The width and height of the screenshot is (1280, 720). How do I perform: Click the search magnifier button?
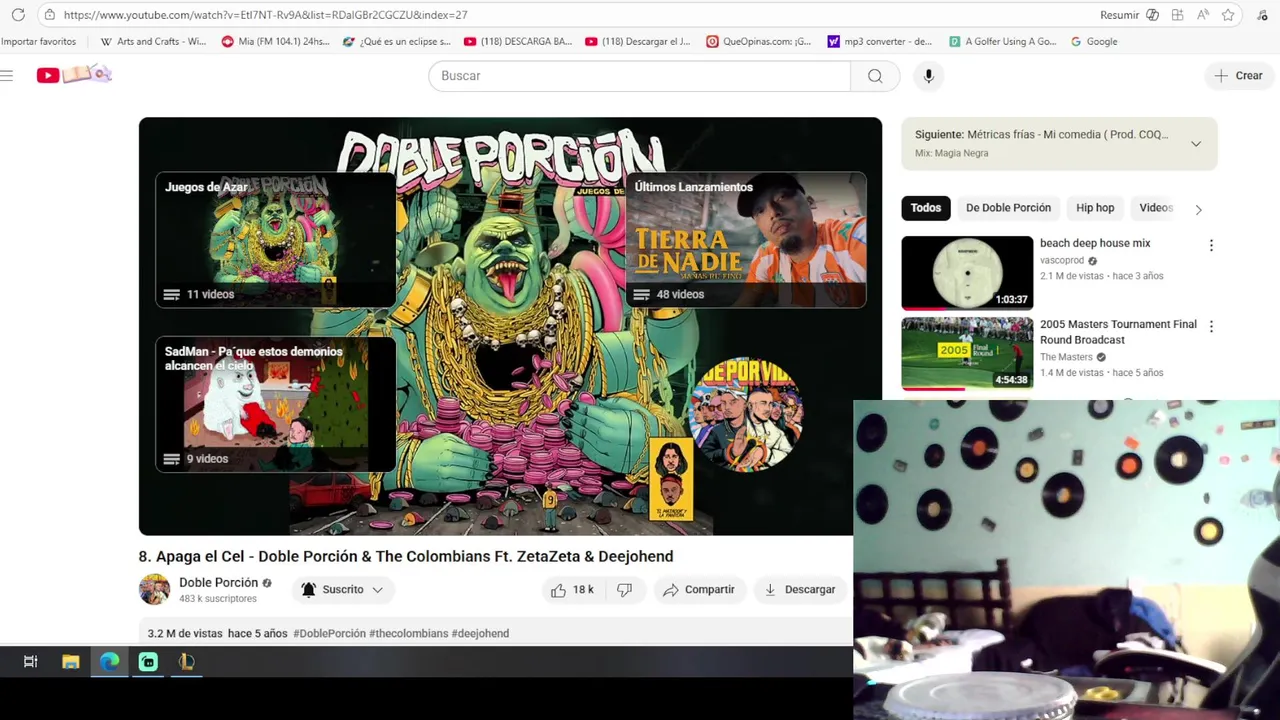coord(875,76)
